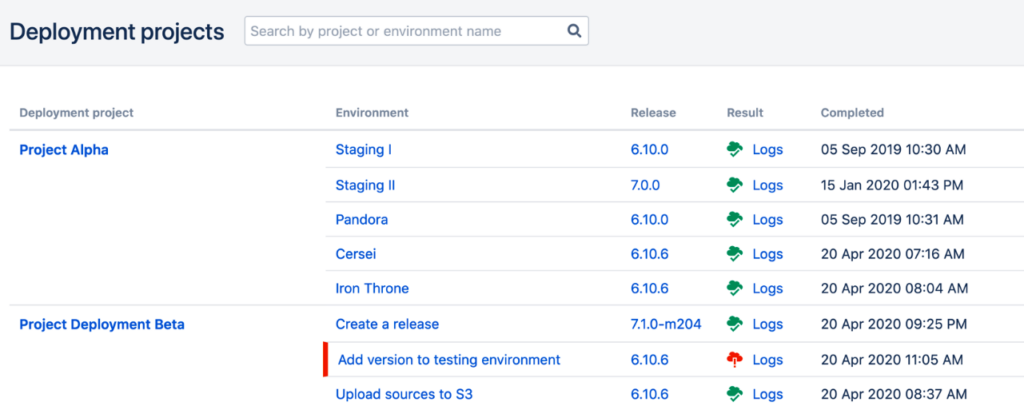Image resolution: width=1024 pixels, height=406 pixels.
Task: View Logs for Cersei
Action: point(767,253)
